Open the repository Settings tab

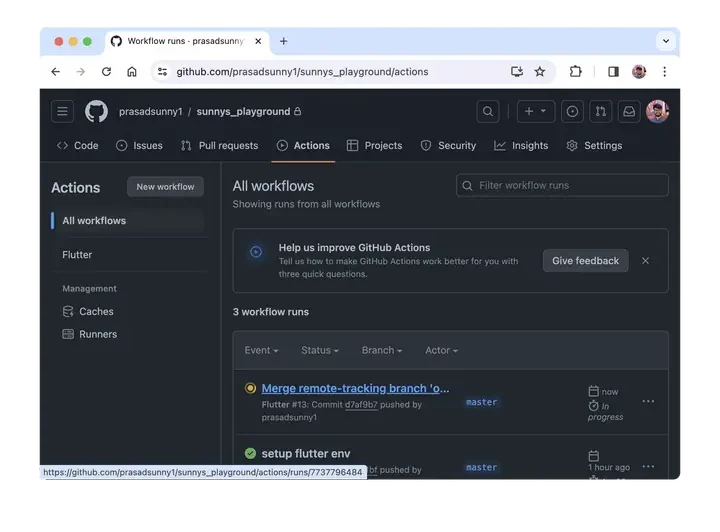594,146
